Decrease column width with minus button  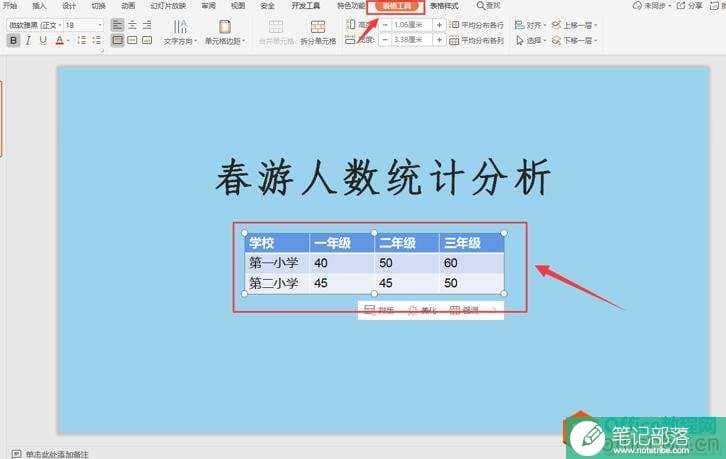[x=385, y=40]
